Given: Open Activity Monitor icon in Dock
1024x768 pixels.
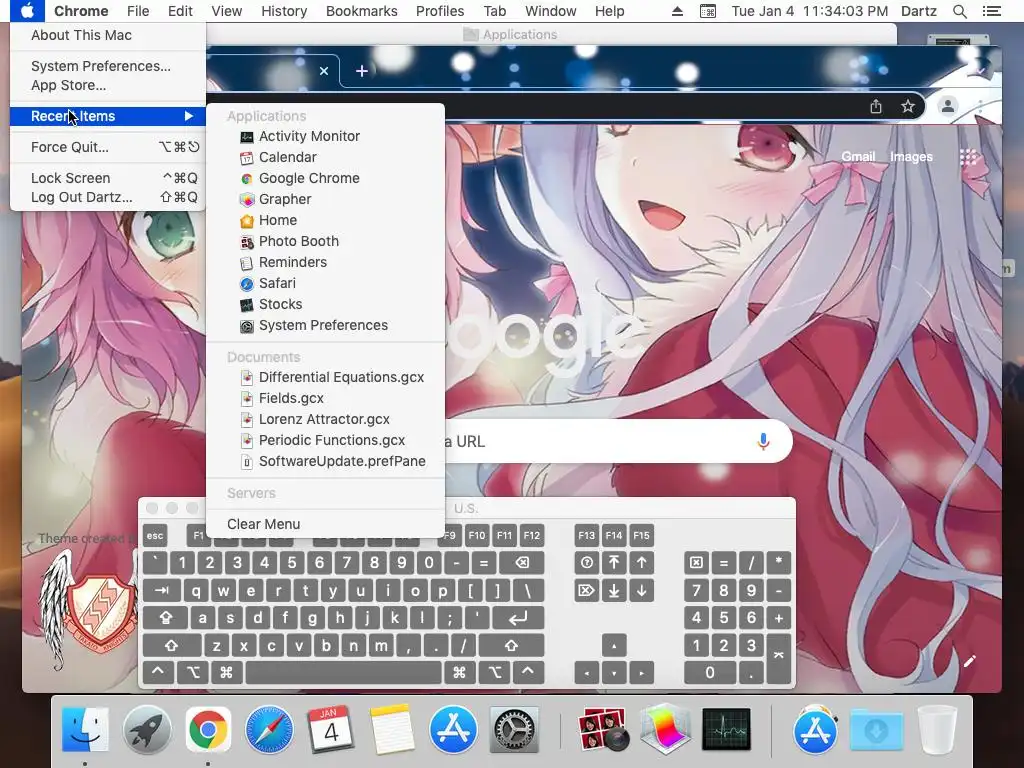Looking at the screenshot, I should (726, 729).
